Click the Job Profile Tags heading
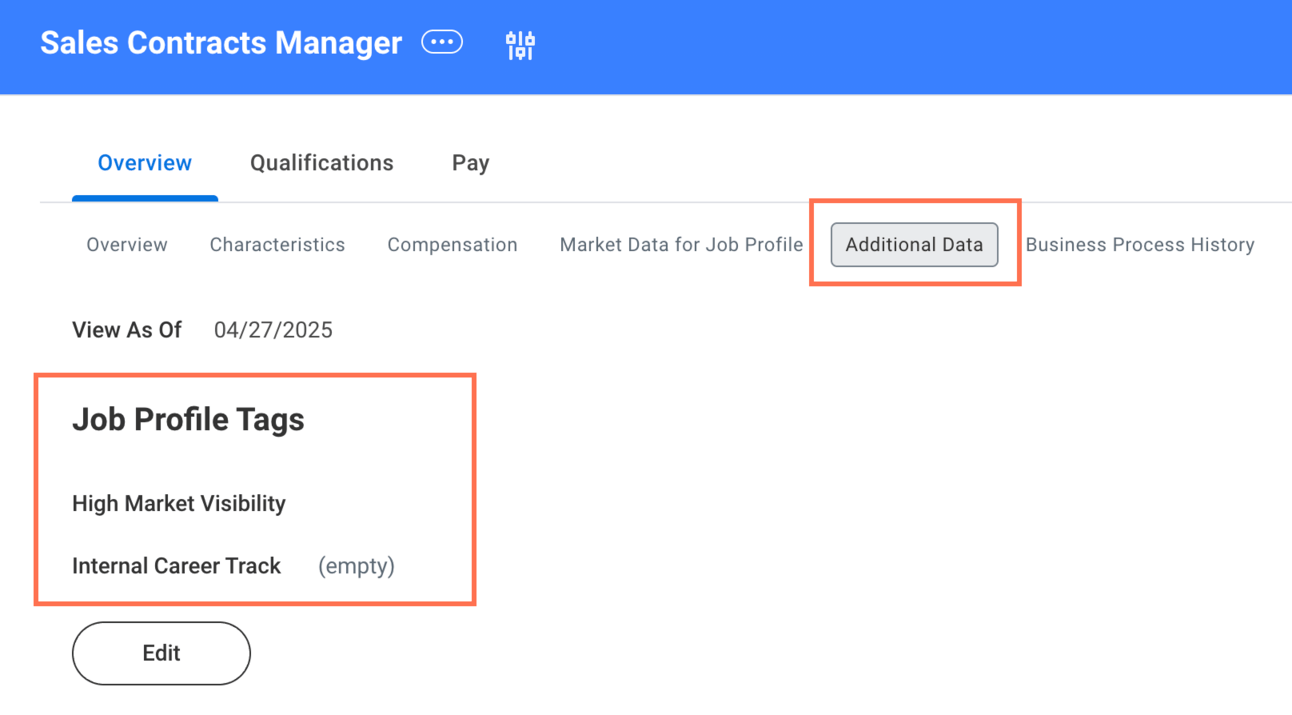The image size is (1292, 715). 188,420
